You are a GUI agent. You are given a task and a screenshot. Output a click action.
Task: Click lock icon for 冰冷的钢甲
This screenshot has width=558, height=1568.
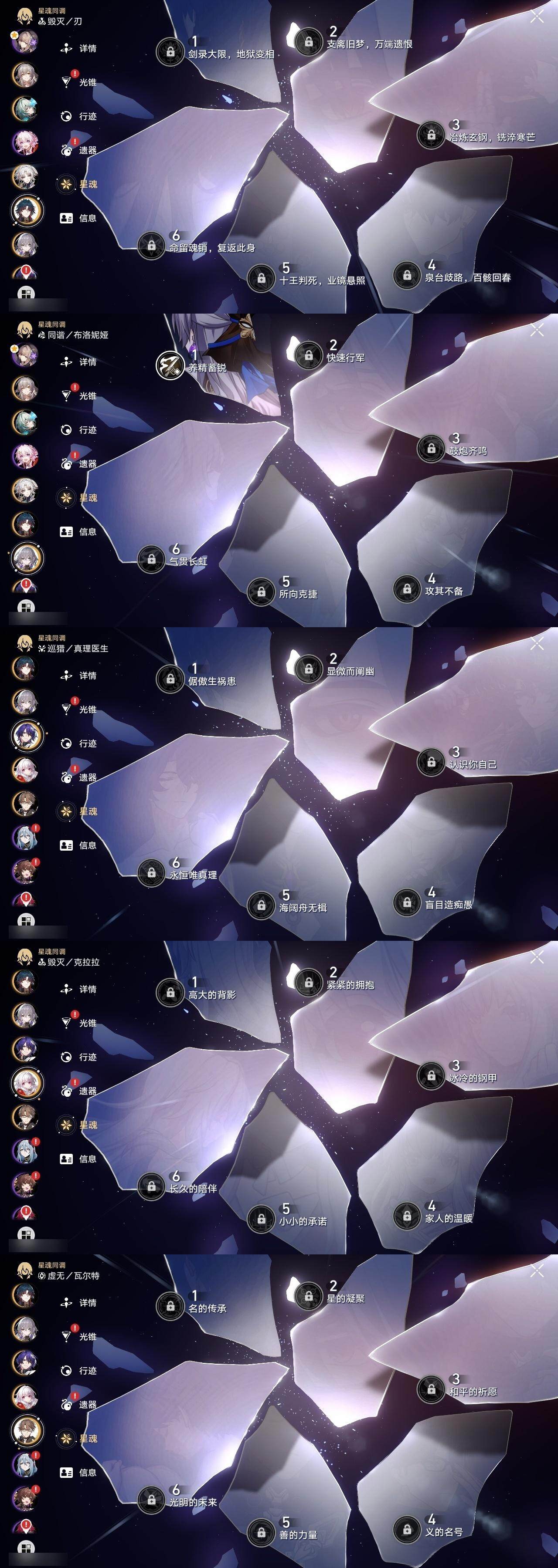(x=431, y=1075)
